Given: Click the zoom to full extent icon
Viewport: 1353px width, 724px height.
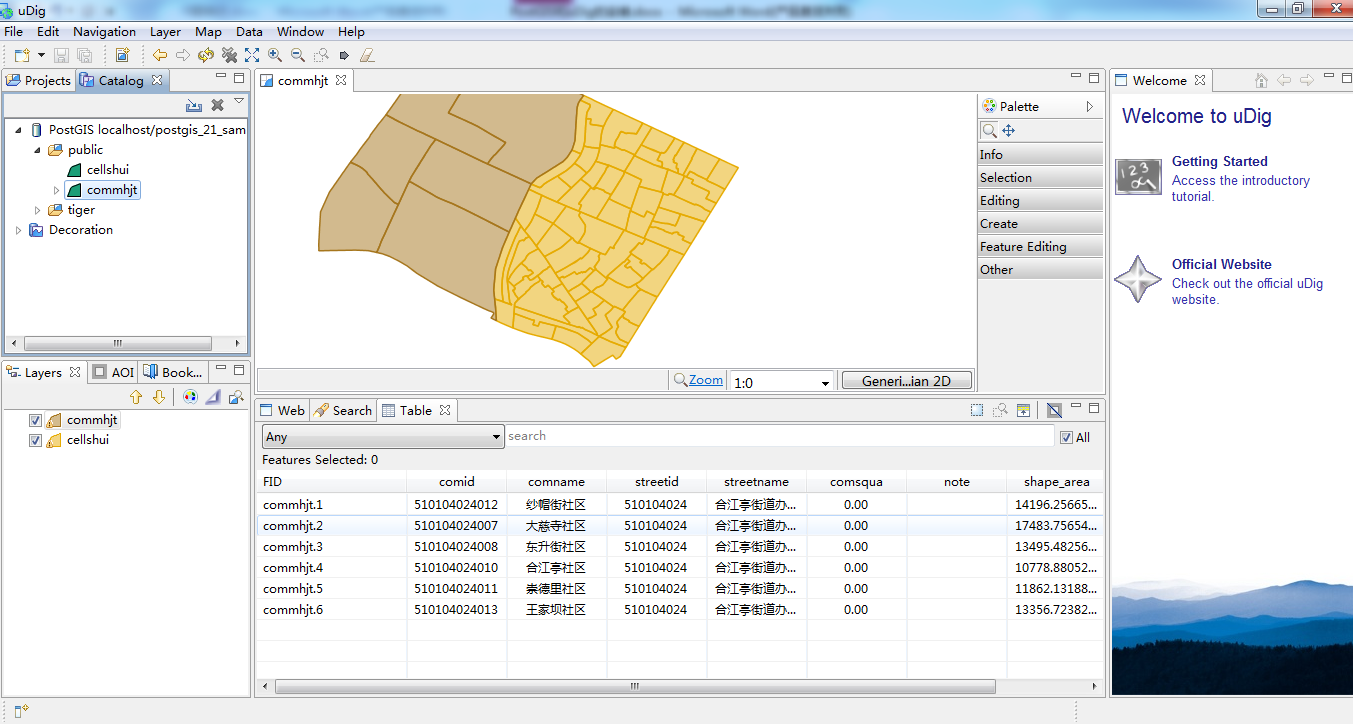Looking at the screenshot, I should pos(252,56).
